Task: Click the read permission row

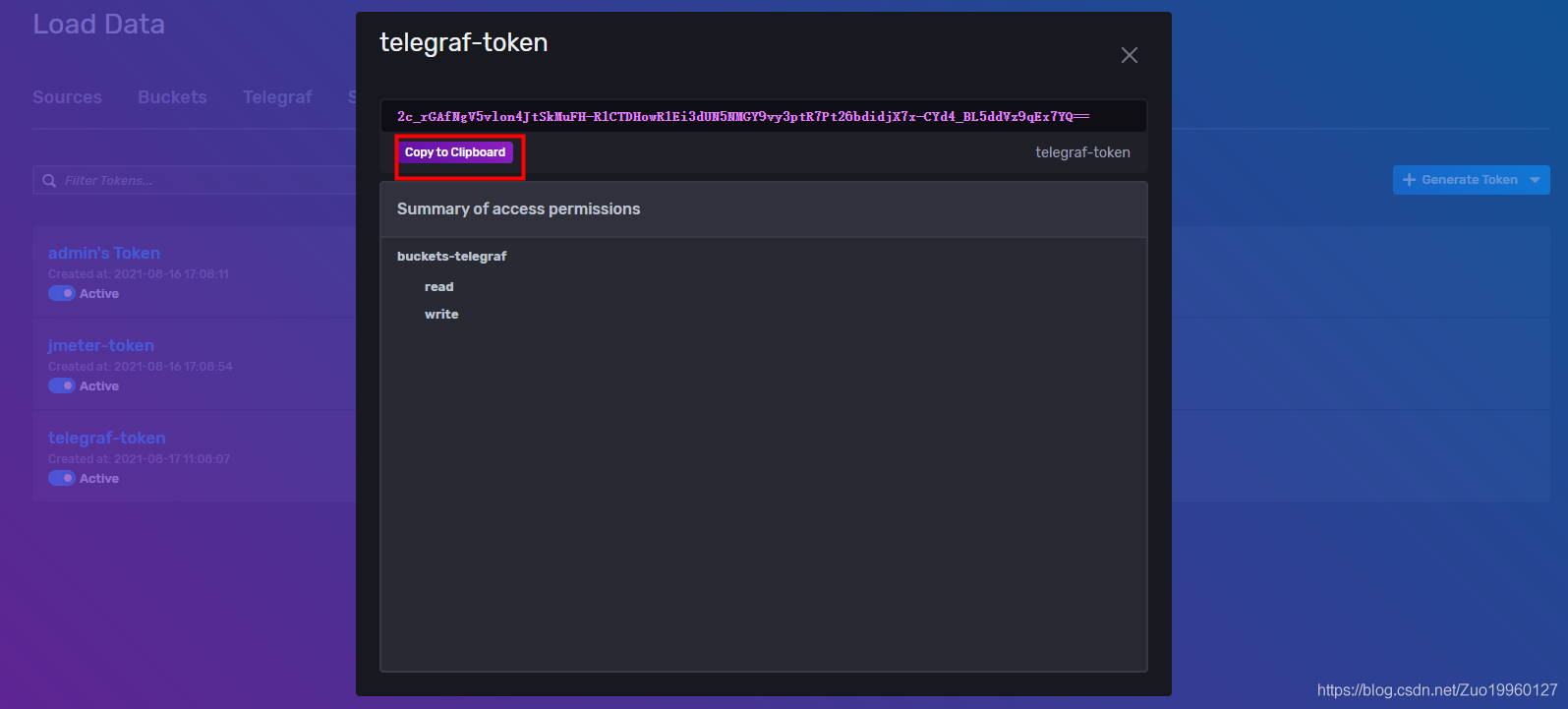Action: pyautogui.click(x=438, y=287)
